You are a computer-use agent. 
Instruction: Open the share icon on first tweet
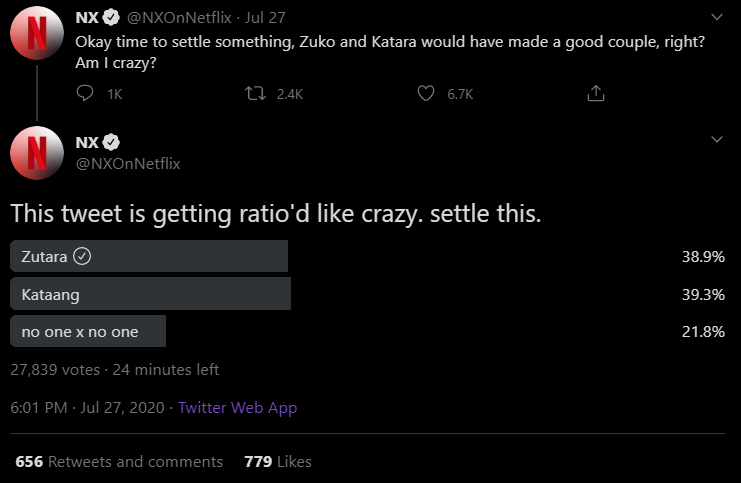596,93
